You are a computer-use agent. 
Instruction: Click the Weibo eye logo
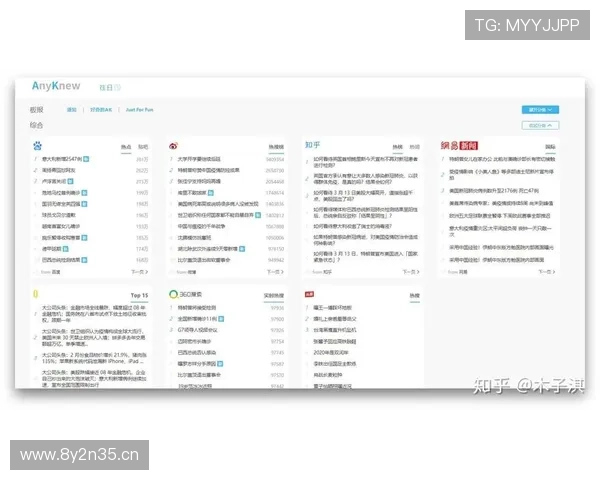(x=173, y=145)
